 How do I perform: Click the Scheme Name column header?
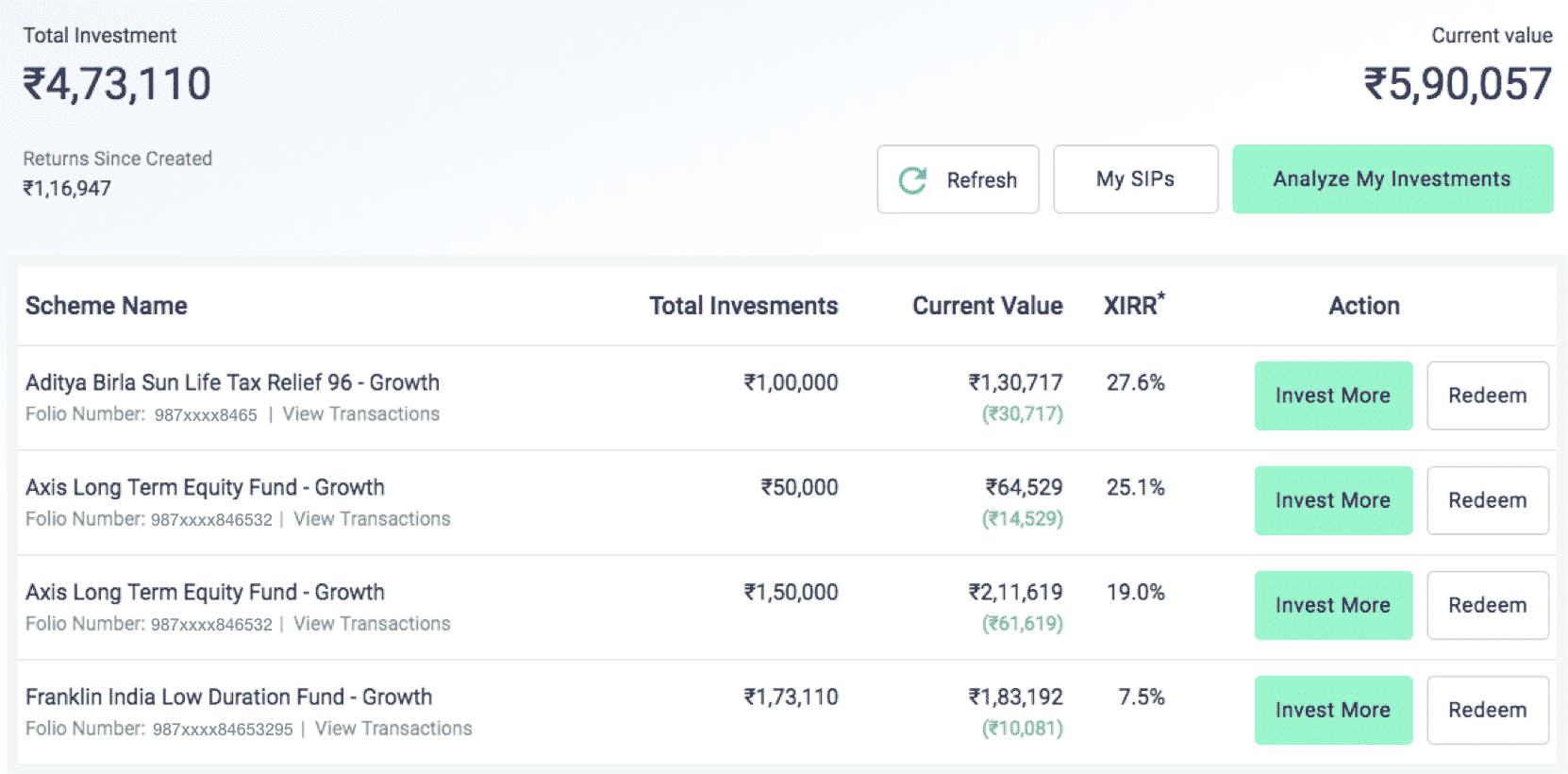[x=107, y=306]
